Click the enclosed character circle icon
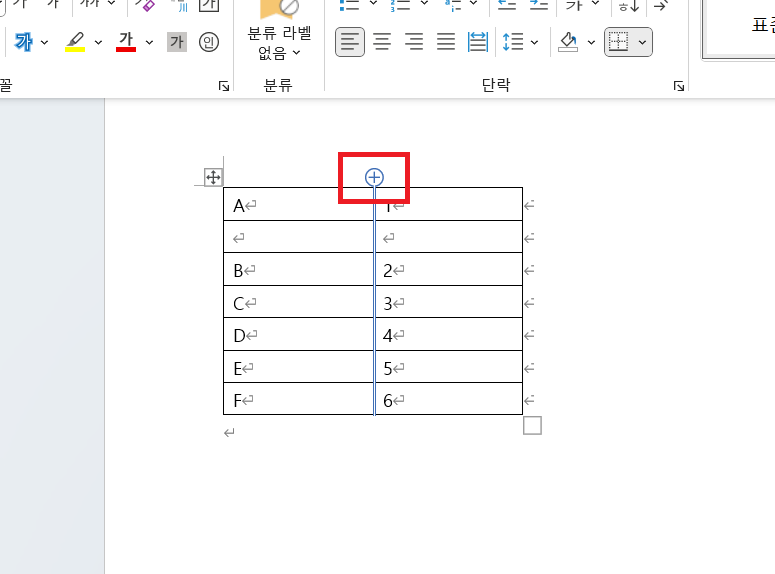This screenshot has width=775, height=574. pos(209,42)
